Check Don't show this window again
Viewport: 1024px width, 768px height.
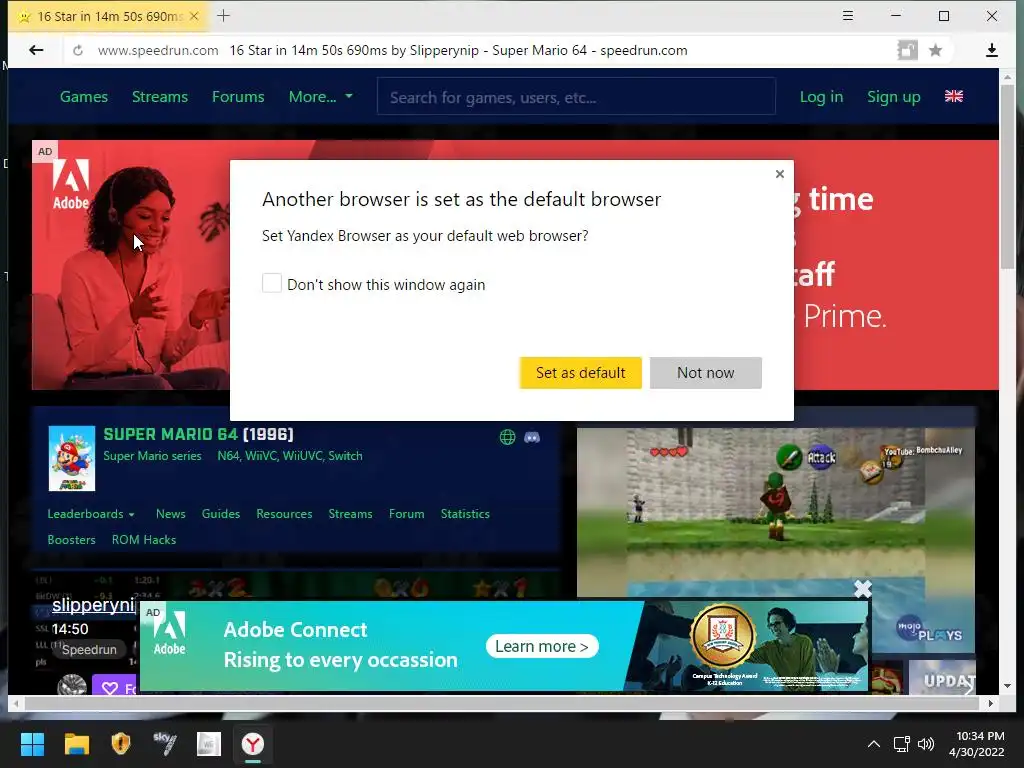coord(272,283)
